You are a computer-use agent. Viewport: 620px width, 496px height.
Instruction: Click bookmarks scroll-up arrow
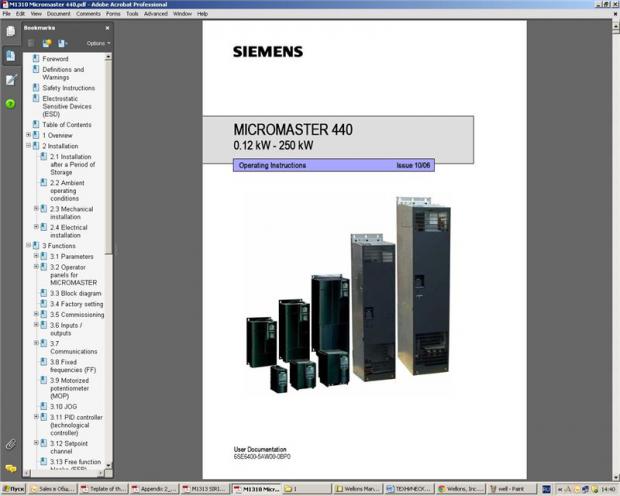[x=108, y=57]
